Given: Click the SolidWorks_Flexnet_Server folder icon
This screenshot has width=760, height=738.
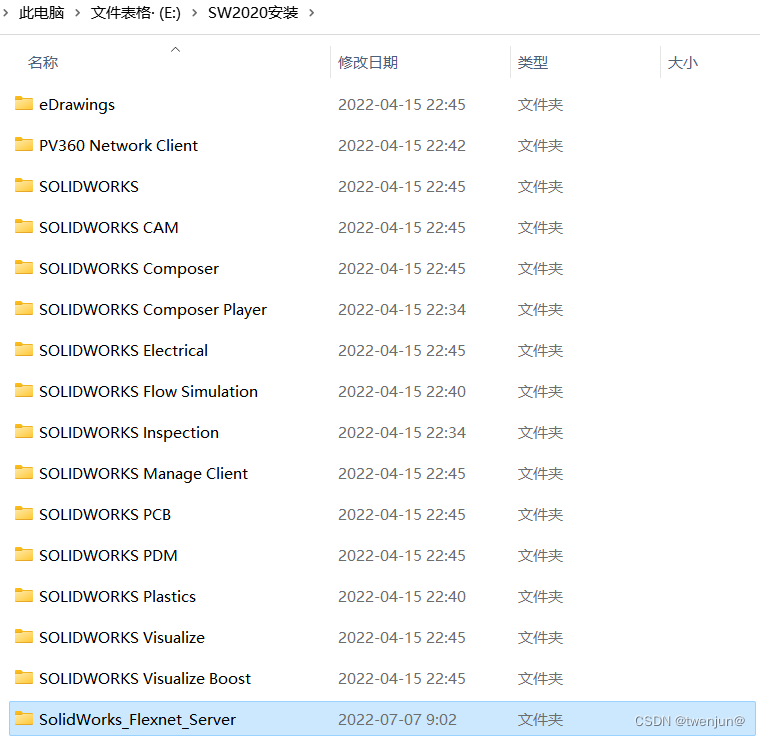Looking at the screenshot, I should coord(24,718).
